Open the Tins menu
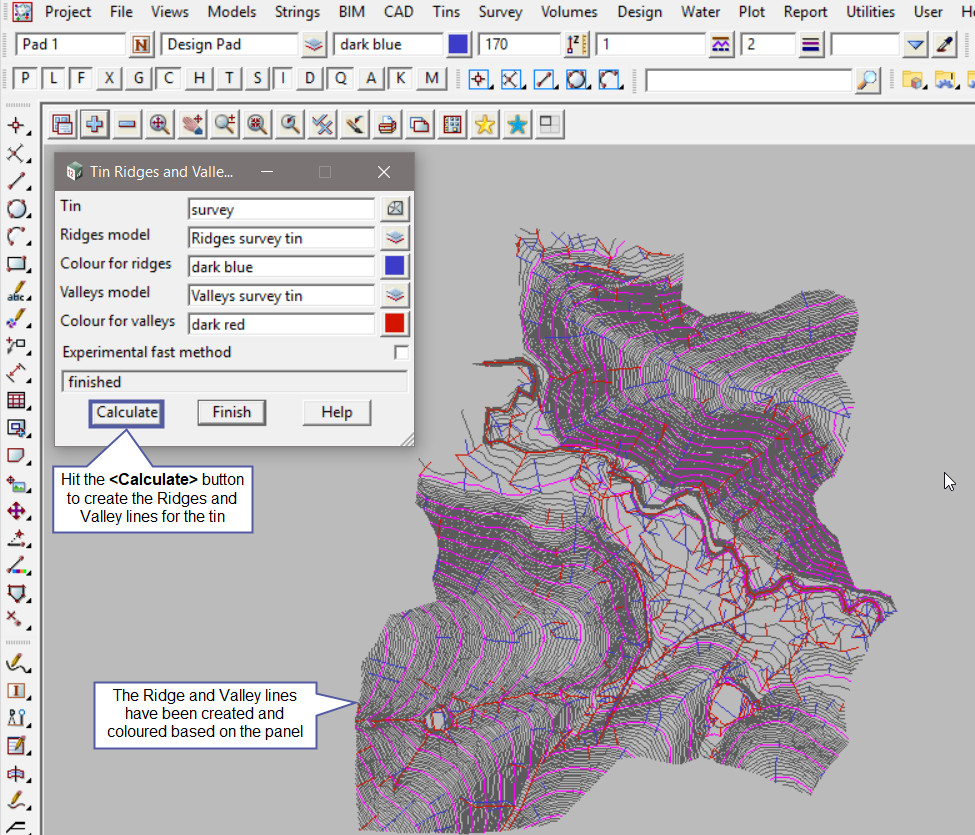The height and width of the screenshot is (835, 975). coord(447,12)
